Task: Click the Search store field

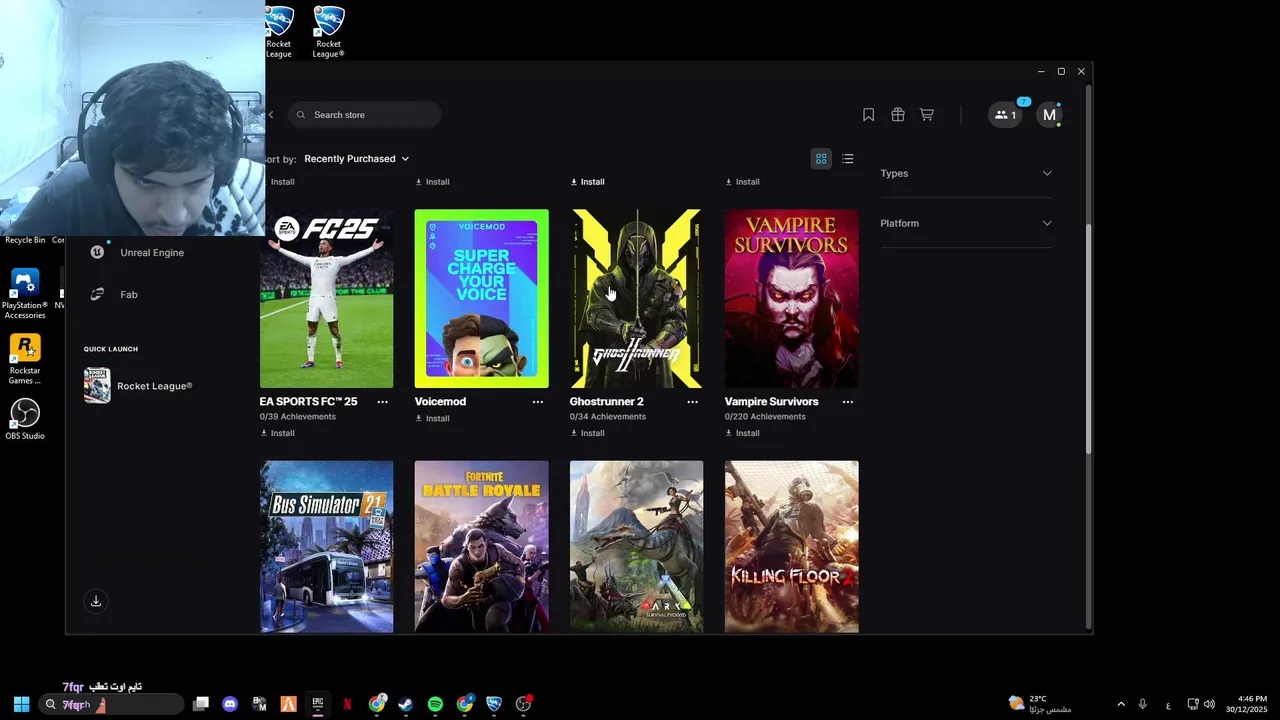Action: click(x=365, y=115)
